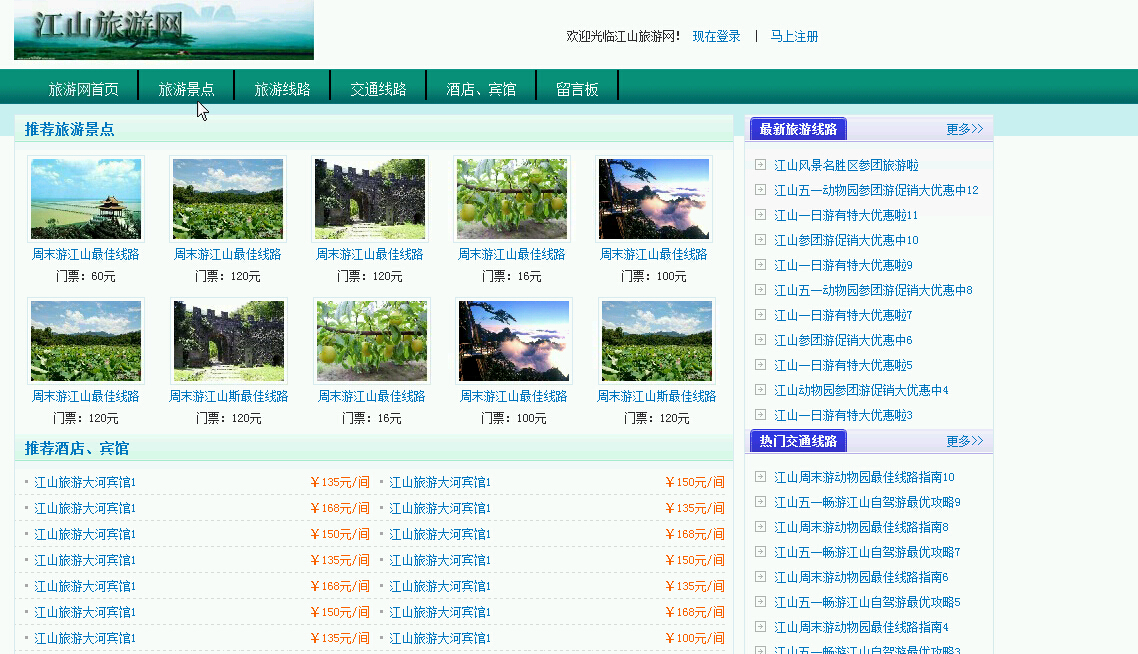Select the 最新旅游线路 tab header
Screen dimensions: 1138x654
[798, 129]
